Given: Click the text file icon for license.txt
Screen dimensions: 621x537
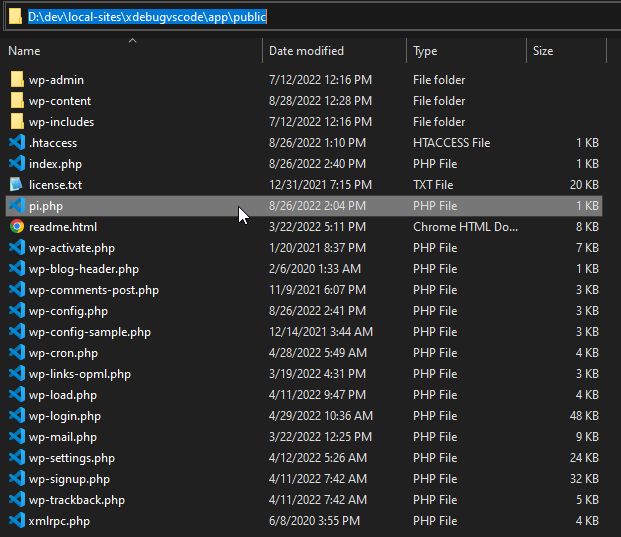Looking at the screenshot, I should (16, 184).
